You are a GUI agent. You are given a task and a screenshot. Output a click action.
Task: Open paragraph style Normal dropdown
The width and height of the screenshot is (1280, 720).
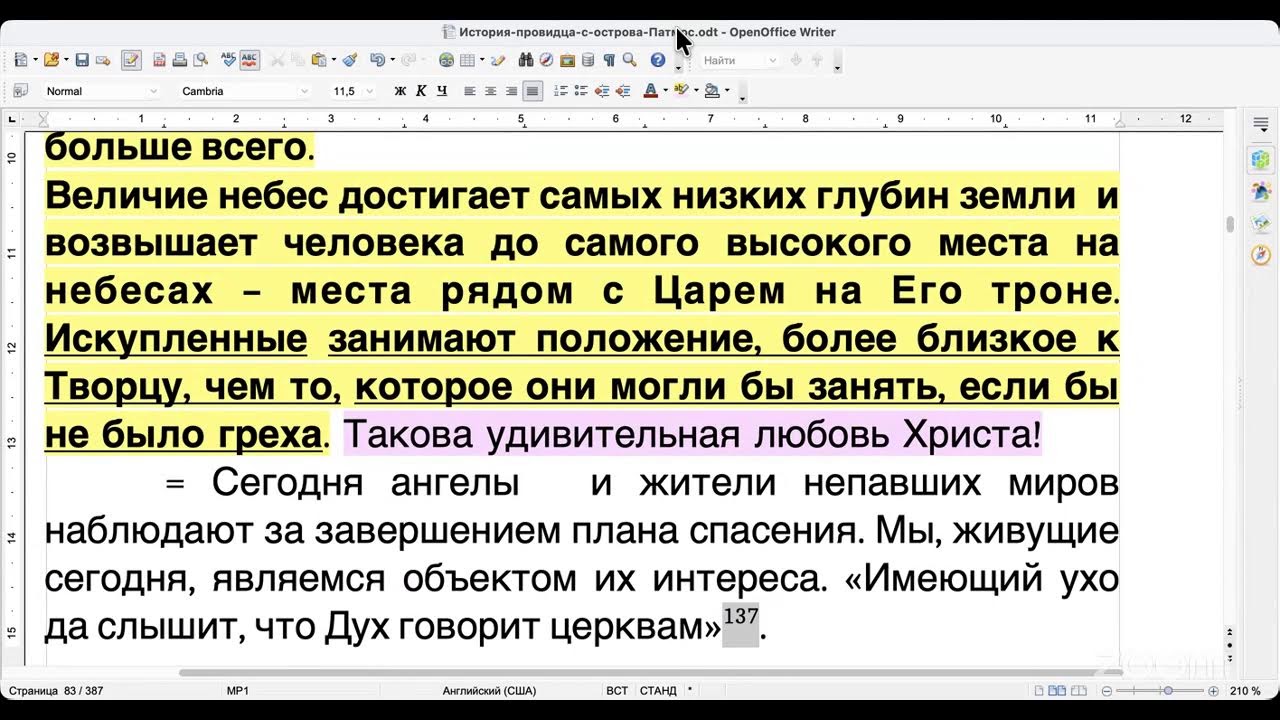(153, 91)
